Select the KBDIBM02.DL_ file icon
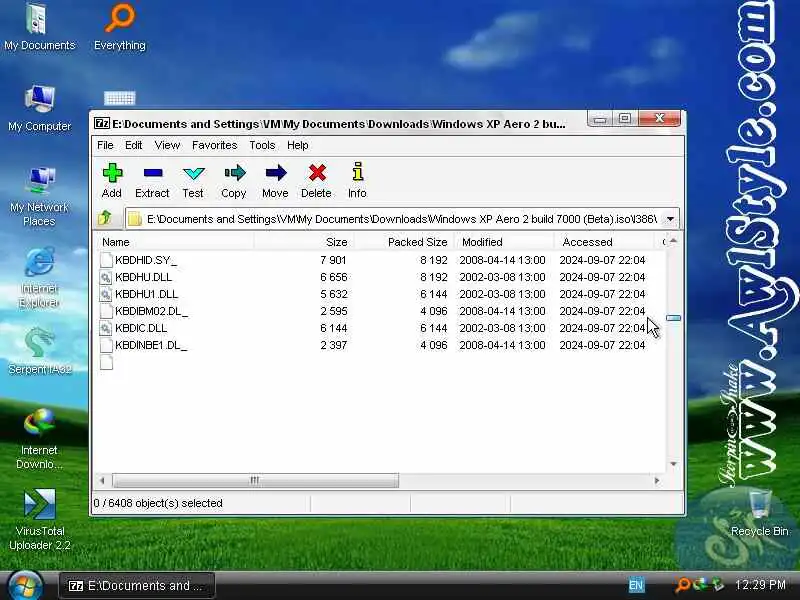This screenshot has height=600, width=800. coord(106,311)
